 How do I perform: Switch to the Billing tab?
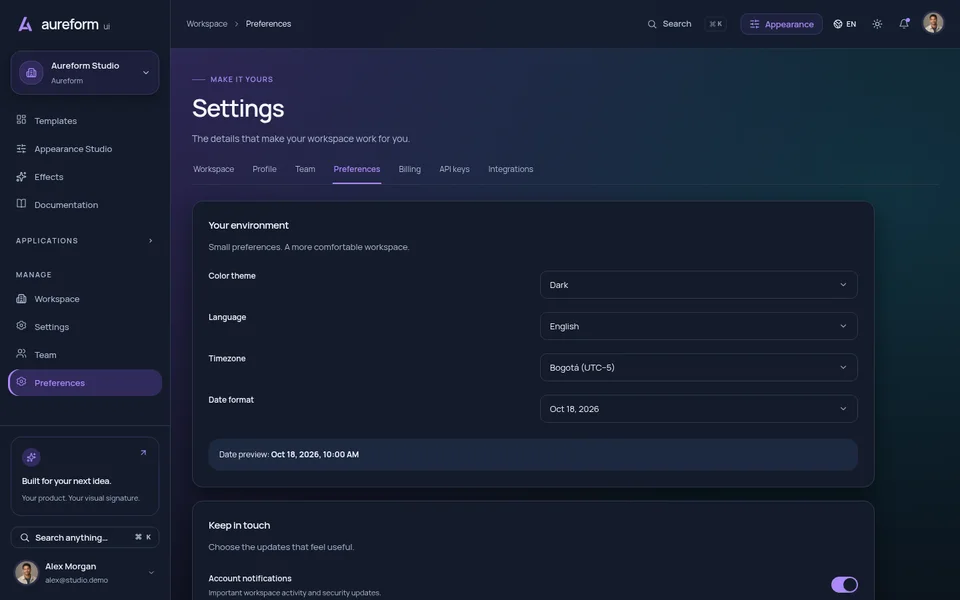410,169
